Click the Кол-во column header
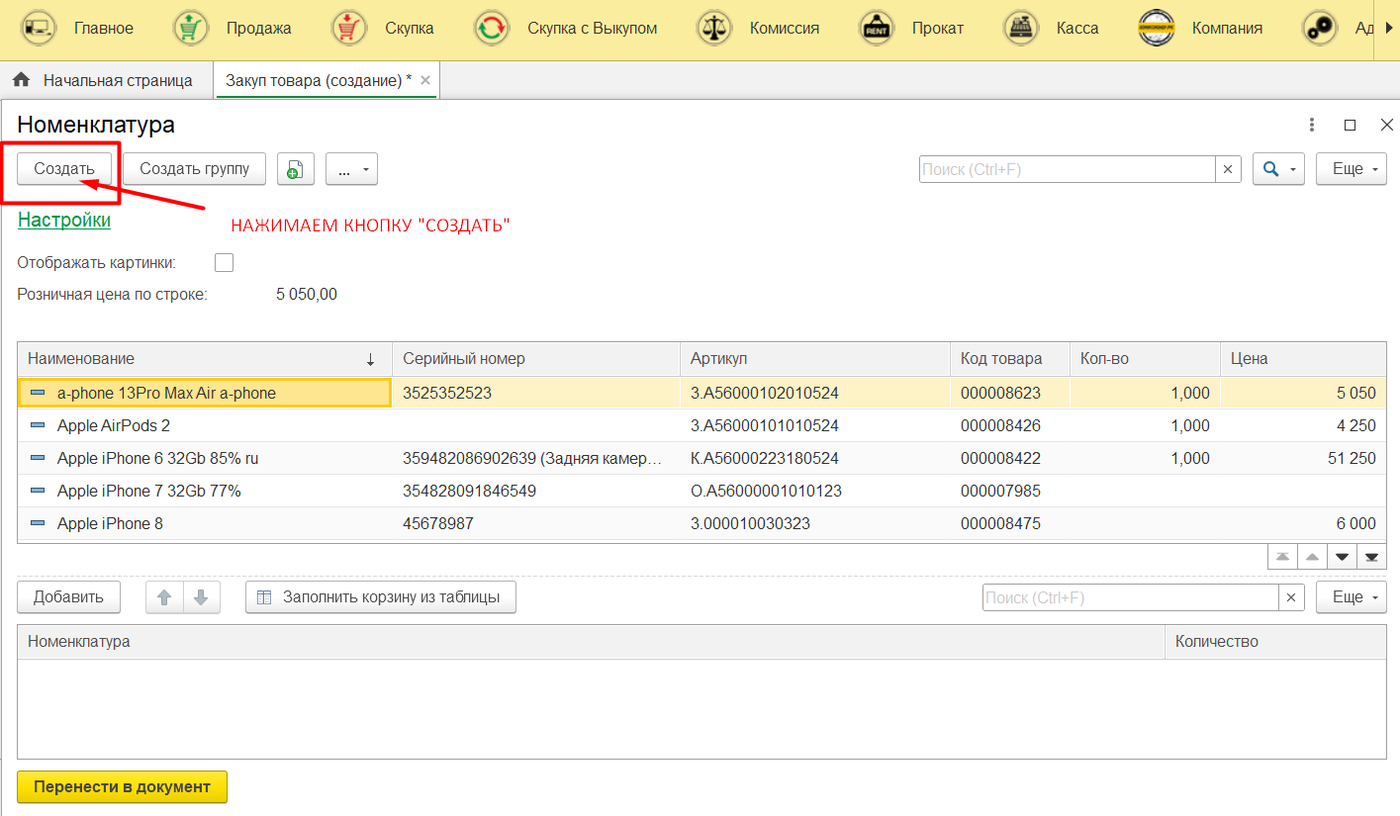 click(1144, 359)
